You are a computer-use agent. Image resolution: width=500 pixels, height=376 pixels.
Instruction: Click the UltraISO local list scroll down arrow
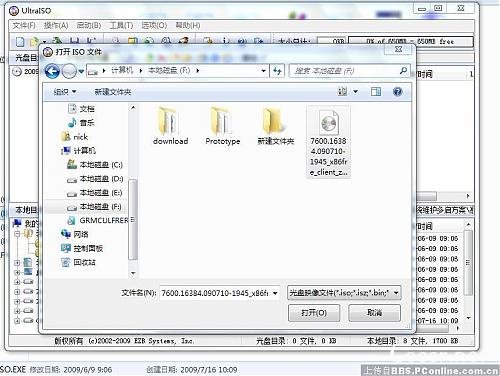pyautogui.click(x=468, y=318)
